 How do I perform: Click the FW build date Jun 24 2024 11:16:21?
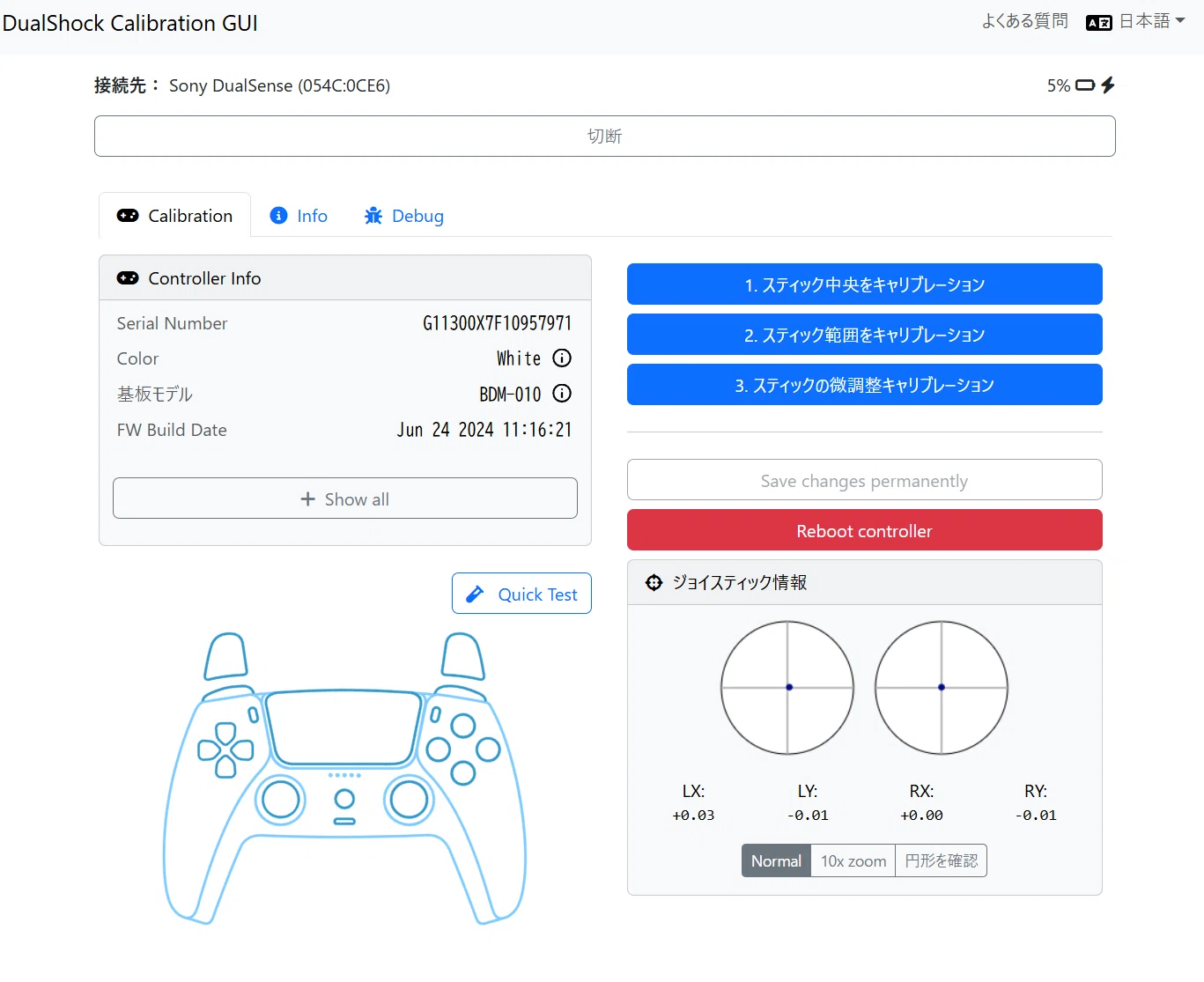pos(484,430)
